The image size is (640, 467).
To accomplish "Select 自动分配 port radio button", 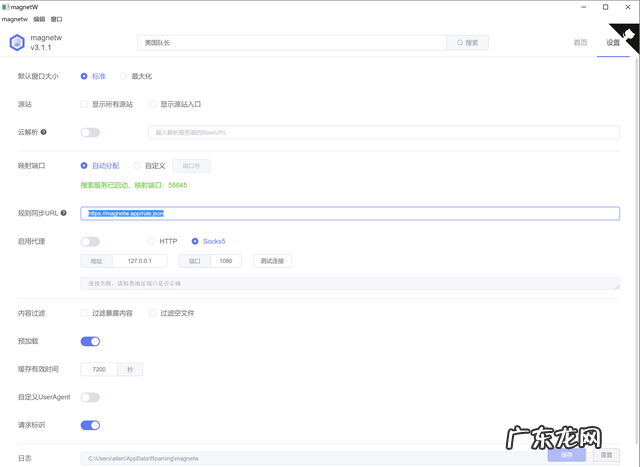I will pos(84,166).
